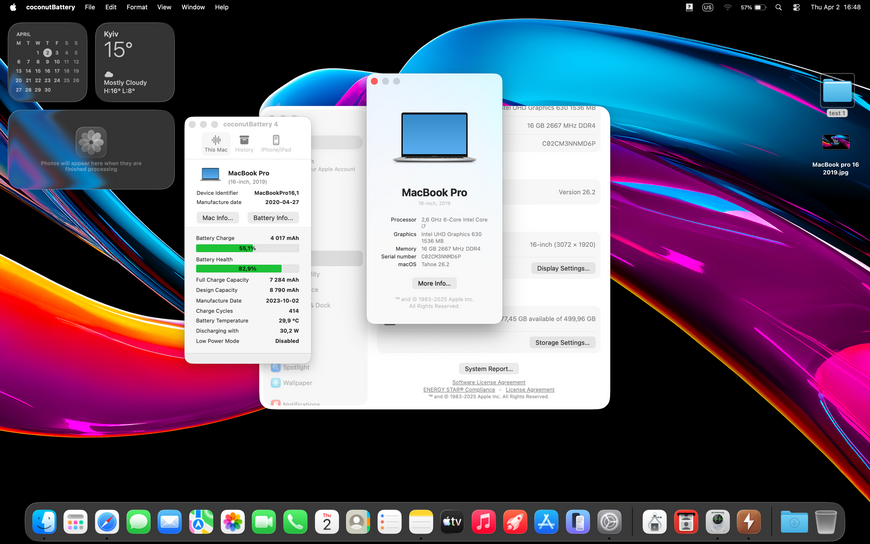The image size is (870, 544).
Task: Click the US input source indicator
Action: pos(707,7)
